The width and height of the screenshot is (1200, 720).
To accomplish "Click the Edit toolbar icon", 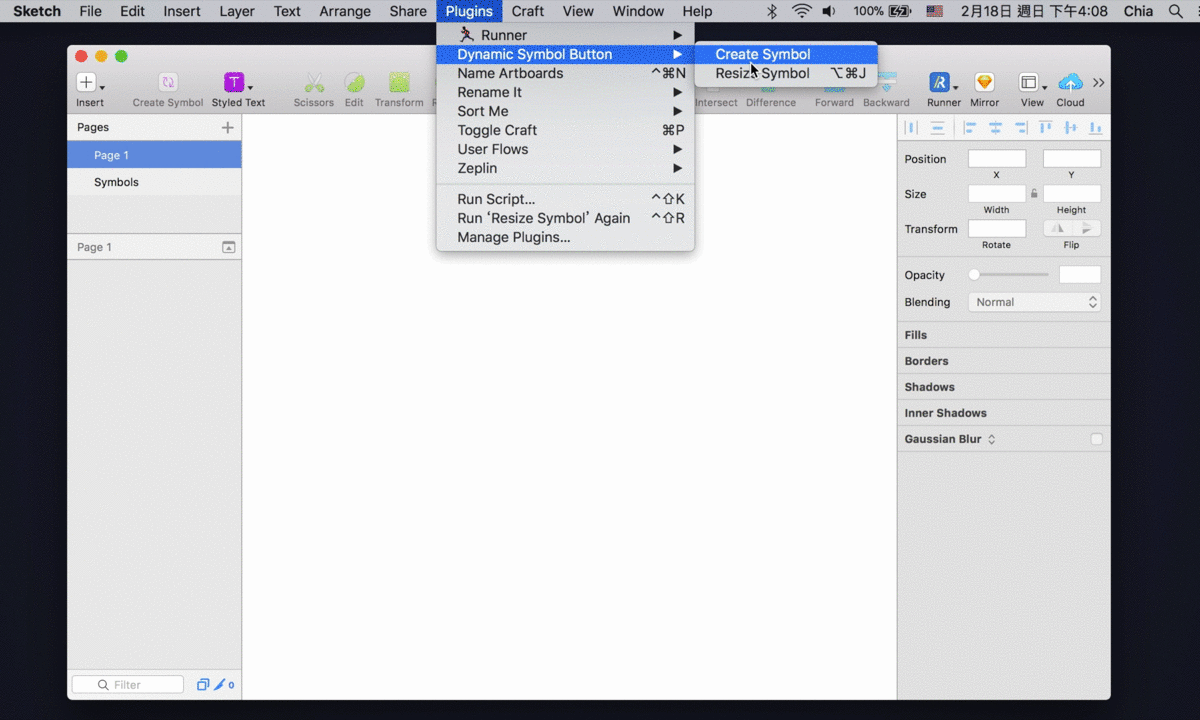I will 354,83.
